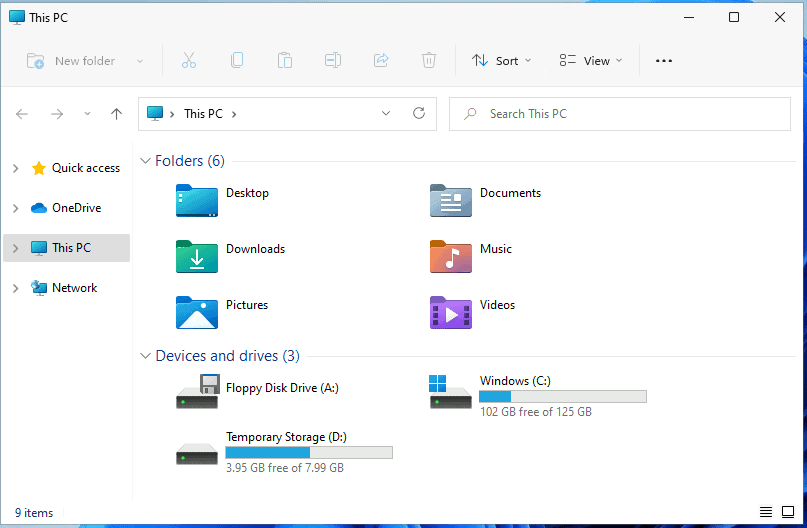Open the View dropdown menu
Screen dimensions: 807x528
point(591,61)
